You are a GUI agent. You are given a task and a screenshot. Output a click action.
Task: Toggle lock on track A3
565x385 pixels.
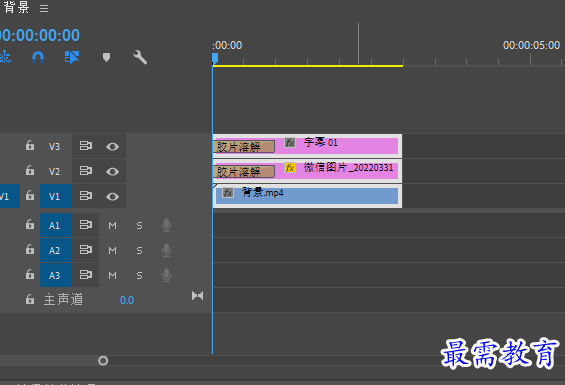coord(30,275)
